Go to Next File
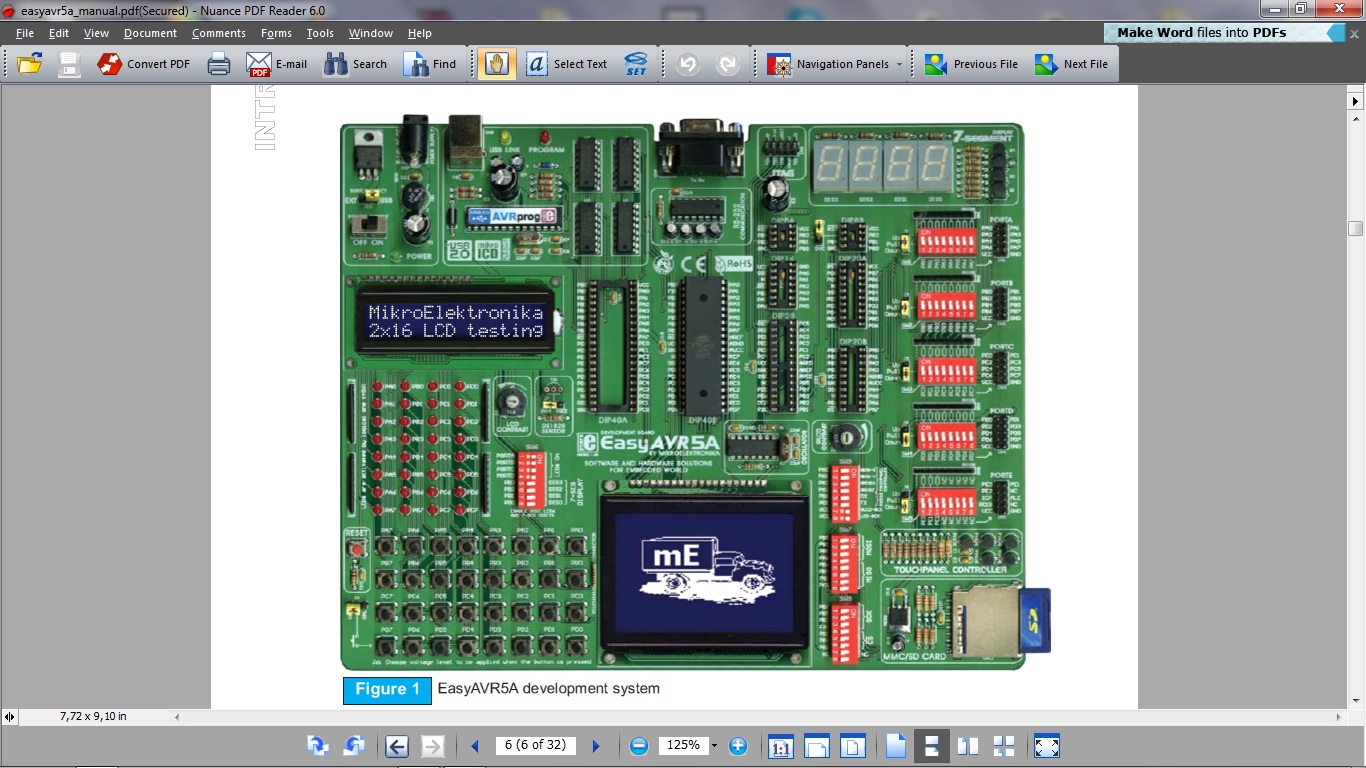This screenshot has width=1366, height=768. 1072,64
